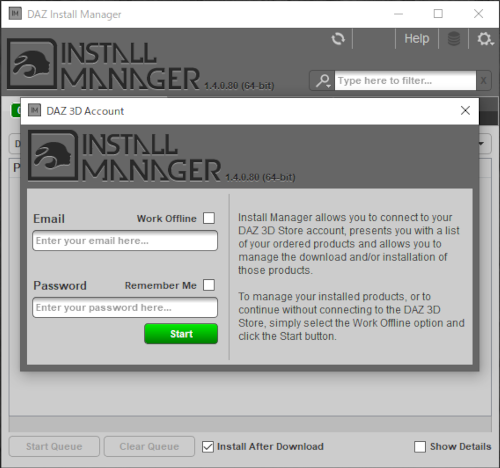Click the IM icon in main title bar
Viewport: 500px width, 468px height.
(x=15, y=14)
